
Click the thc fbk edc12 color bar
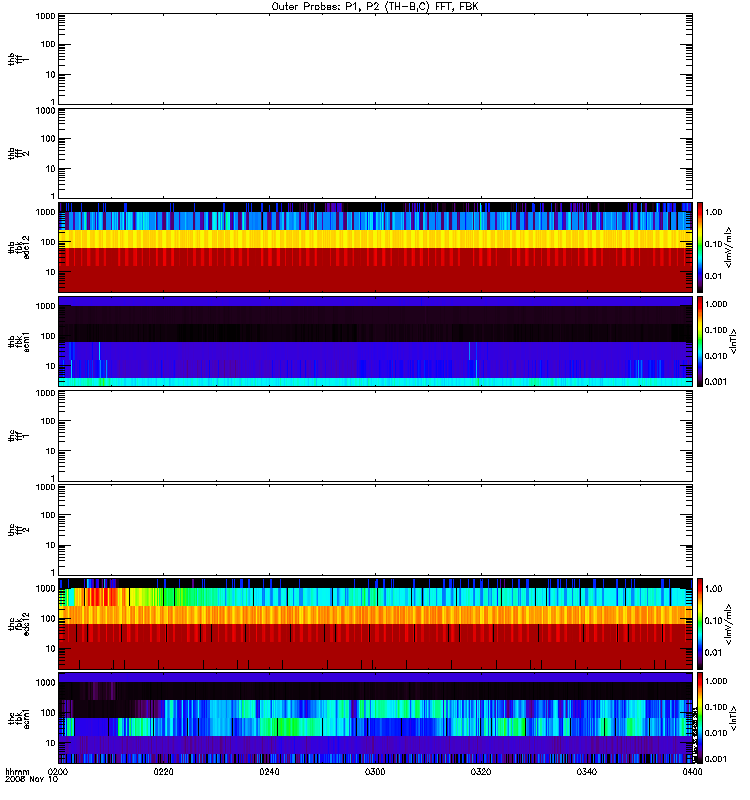(x=700, y=624)
